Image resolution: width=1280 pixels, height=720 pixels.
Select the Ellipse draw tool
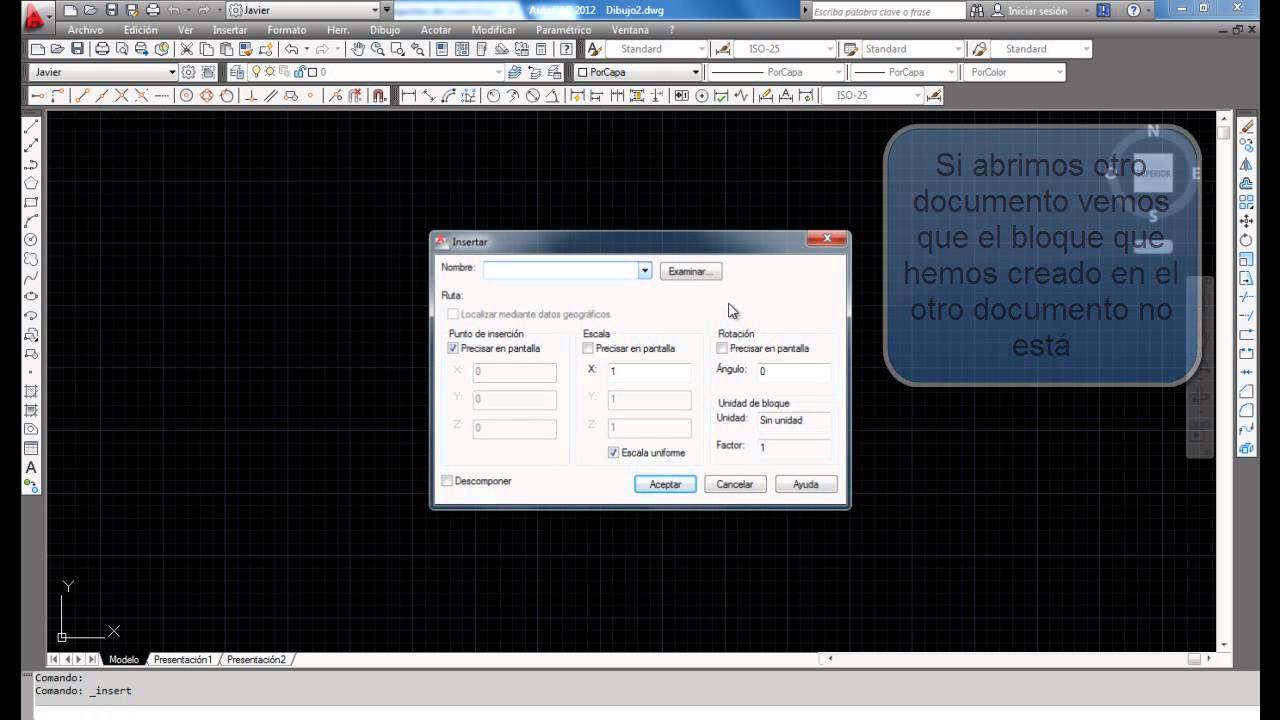tap(31, 297)
